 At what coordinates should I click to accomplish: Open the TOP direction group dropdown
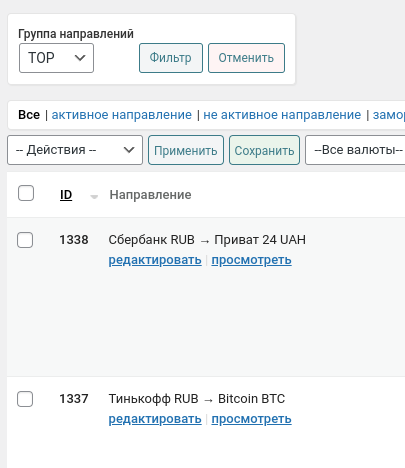pos(56,58)
